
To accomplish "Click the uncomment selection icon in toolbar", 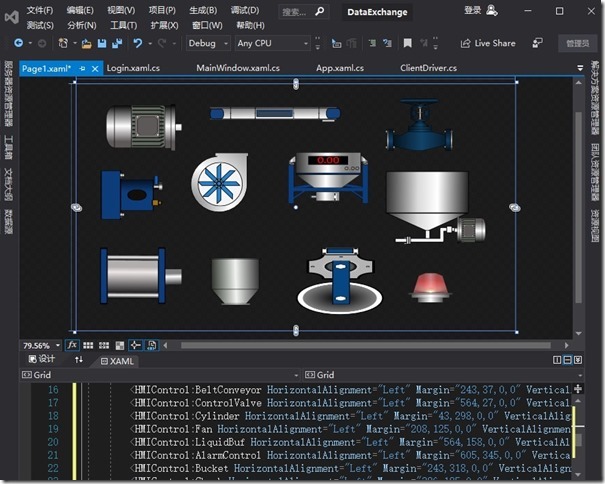I will coord(387,43).
